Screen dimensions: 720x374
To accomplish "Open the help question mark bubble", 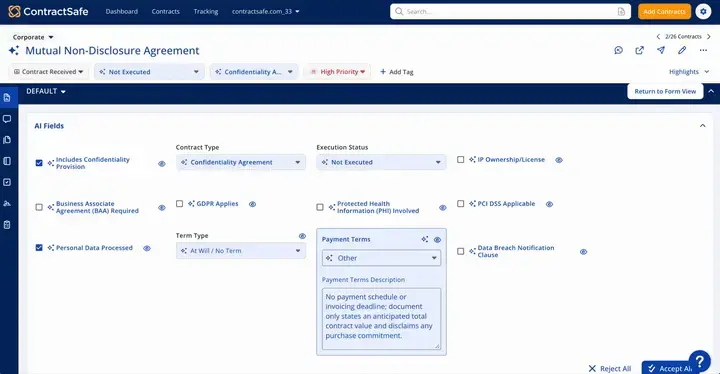I will 699,361.
